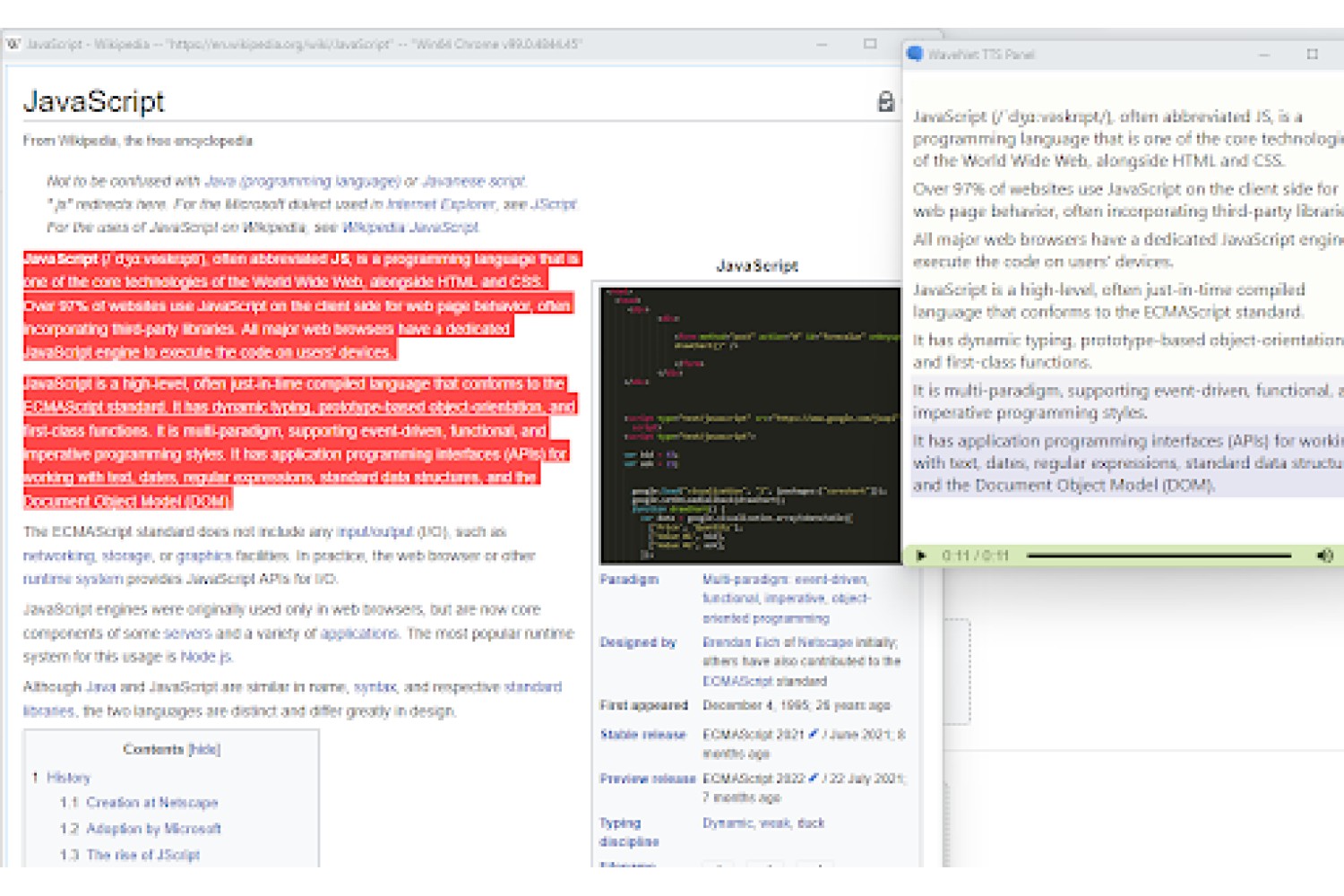
Task: Open the servers link
Action: pyautogui.click(x=187, y=633)
